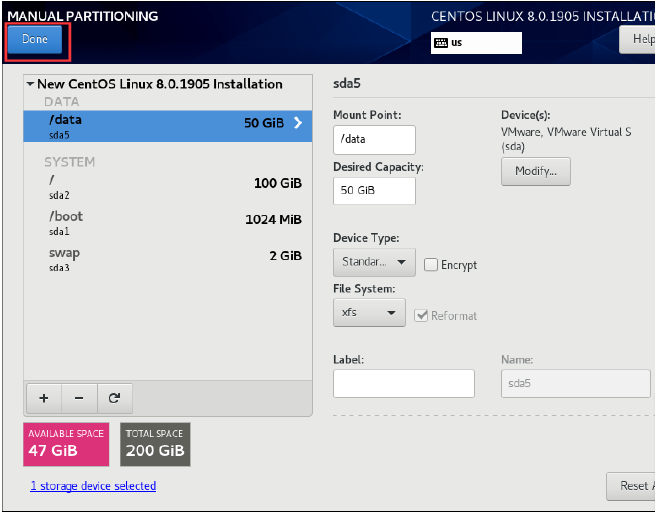Click the sda5 heading on right panel
Viewport: 655px width, 512px height.
(x=347, y=84)
